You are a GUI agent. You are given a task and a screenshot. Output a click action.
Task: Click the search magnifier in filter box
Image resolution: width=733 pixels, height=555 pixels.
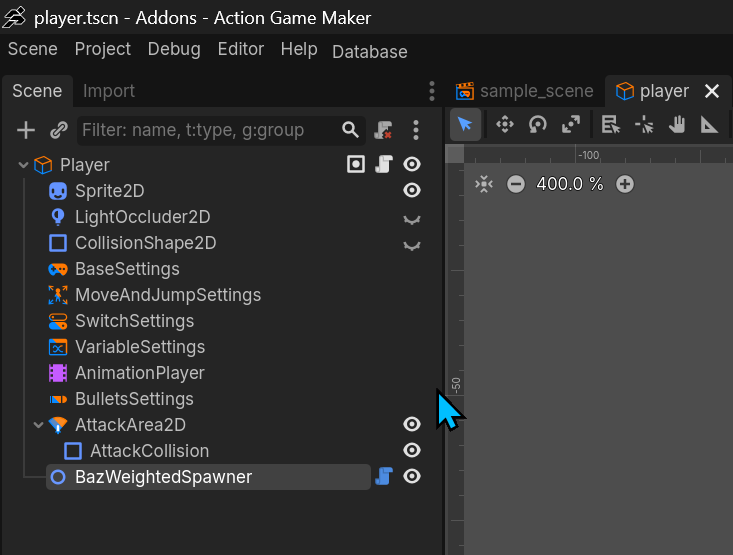point(350,130)
